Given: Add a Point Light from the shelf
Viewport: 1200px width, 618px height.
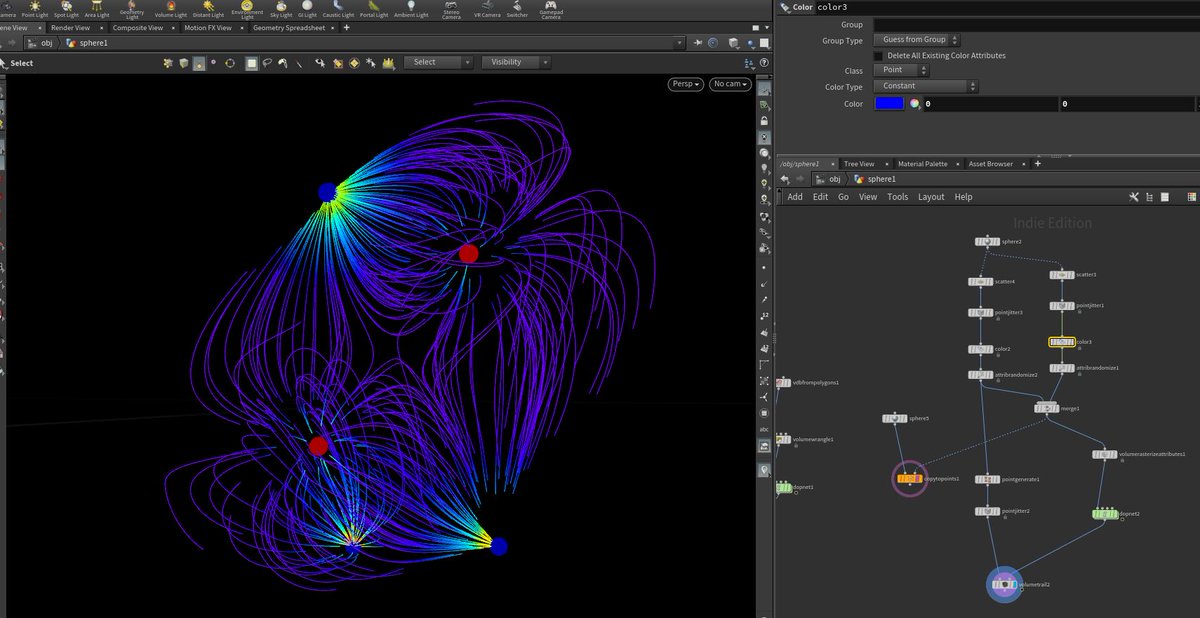Looking at the screenshot, I should 34,9.
